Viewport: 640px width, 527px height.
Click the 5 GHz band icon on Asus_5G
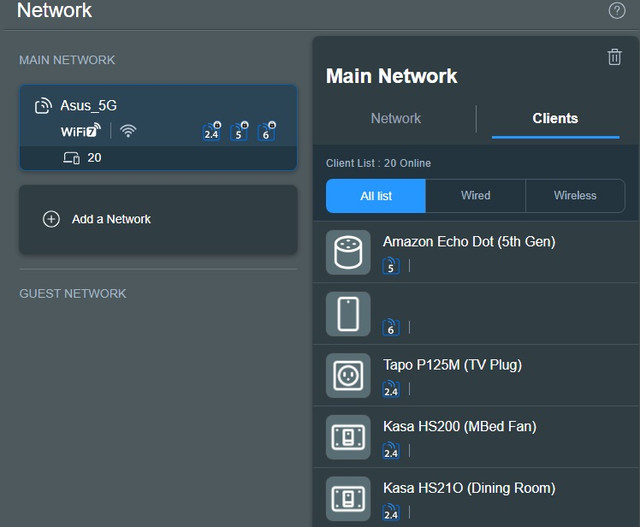point(239,131)
